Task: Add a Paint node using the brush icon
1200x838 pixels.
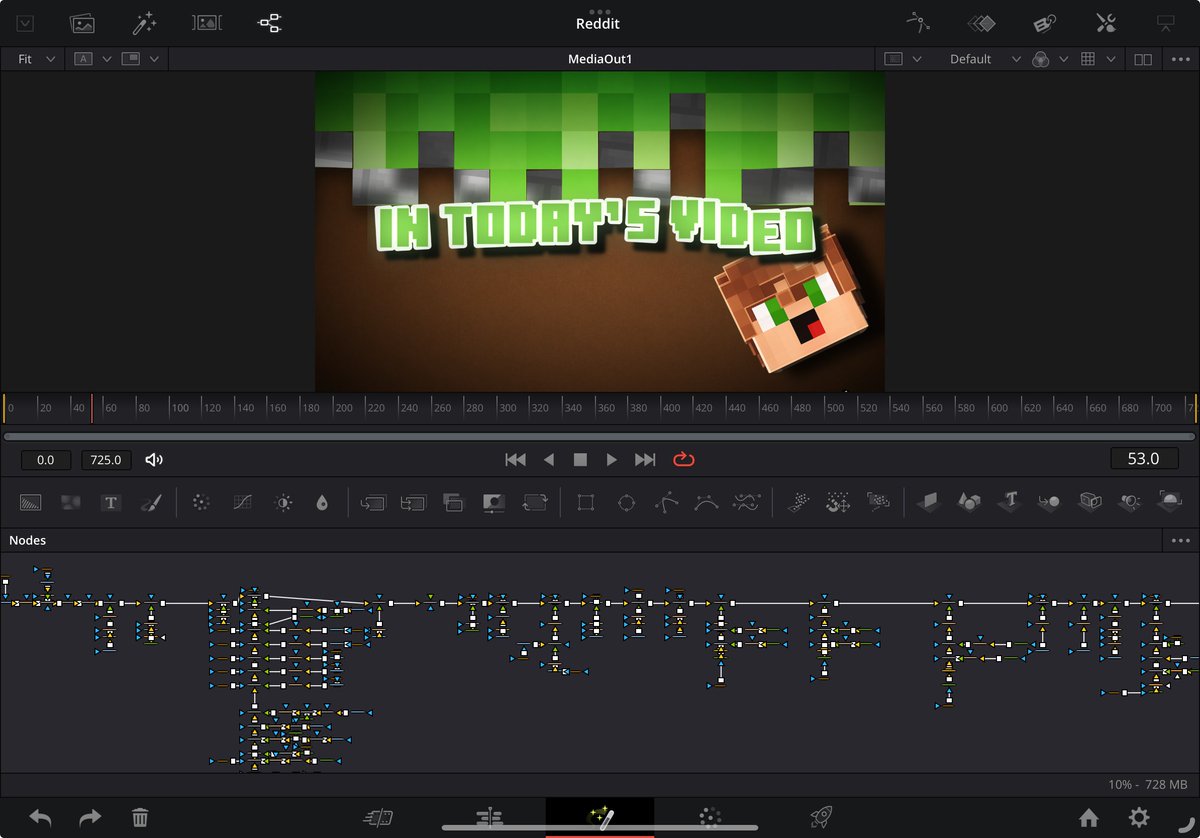Action: [x=151, y=502]
